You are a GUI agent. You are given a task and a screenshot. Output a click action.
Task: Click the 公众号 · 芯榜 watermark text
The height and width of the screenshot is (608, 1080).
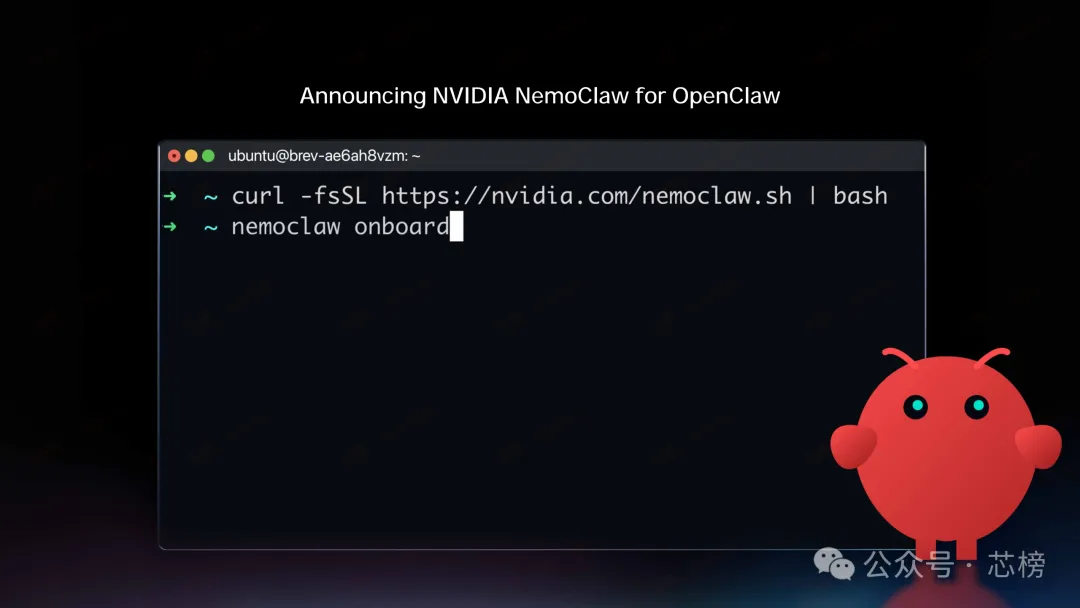(x=955, y=565)
